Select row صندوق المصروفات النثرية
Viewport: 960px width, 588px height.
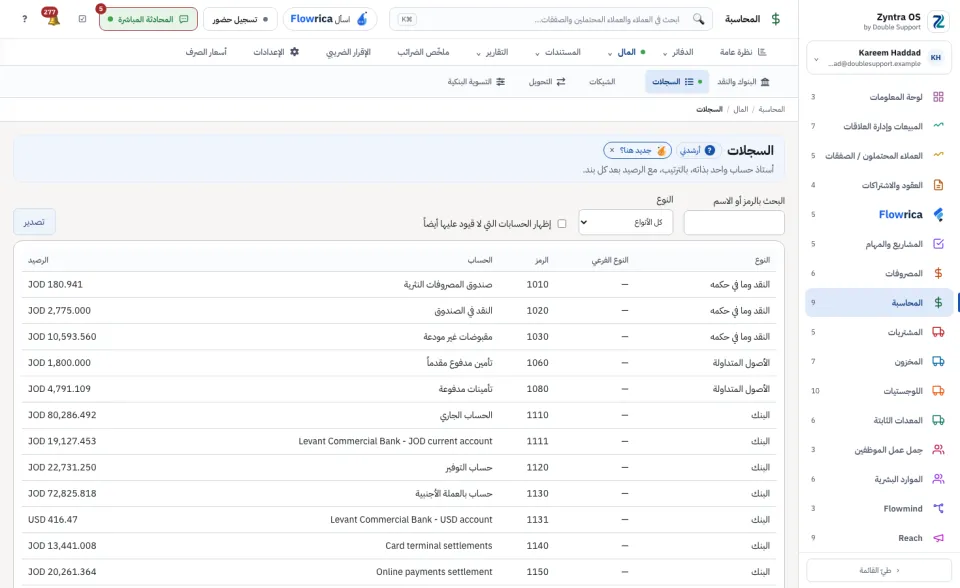(x=399, y=284)
